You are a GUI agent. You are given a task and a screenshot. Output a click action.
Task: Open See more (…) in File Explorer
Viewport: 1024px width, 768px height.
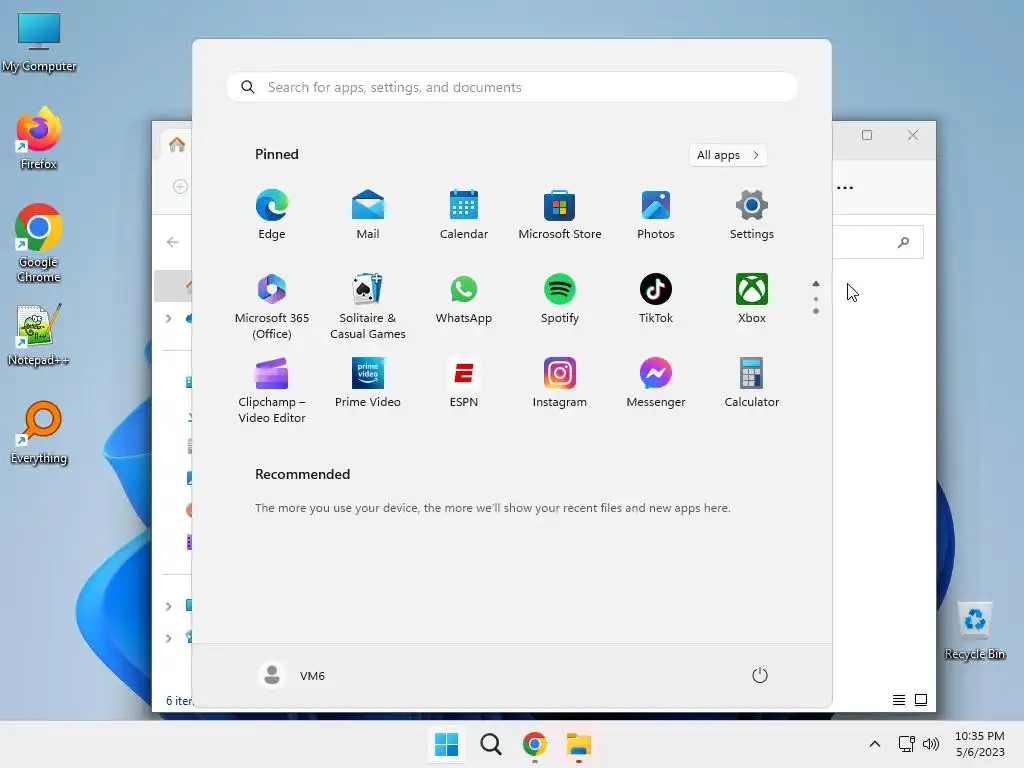click(845, 187)
